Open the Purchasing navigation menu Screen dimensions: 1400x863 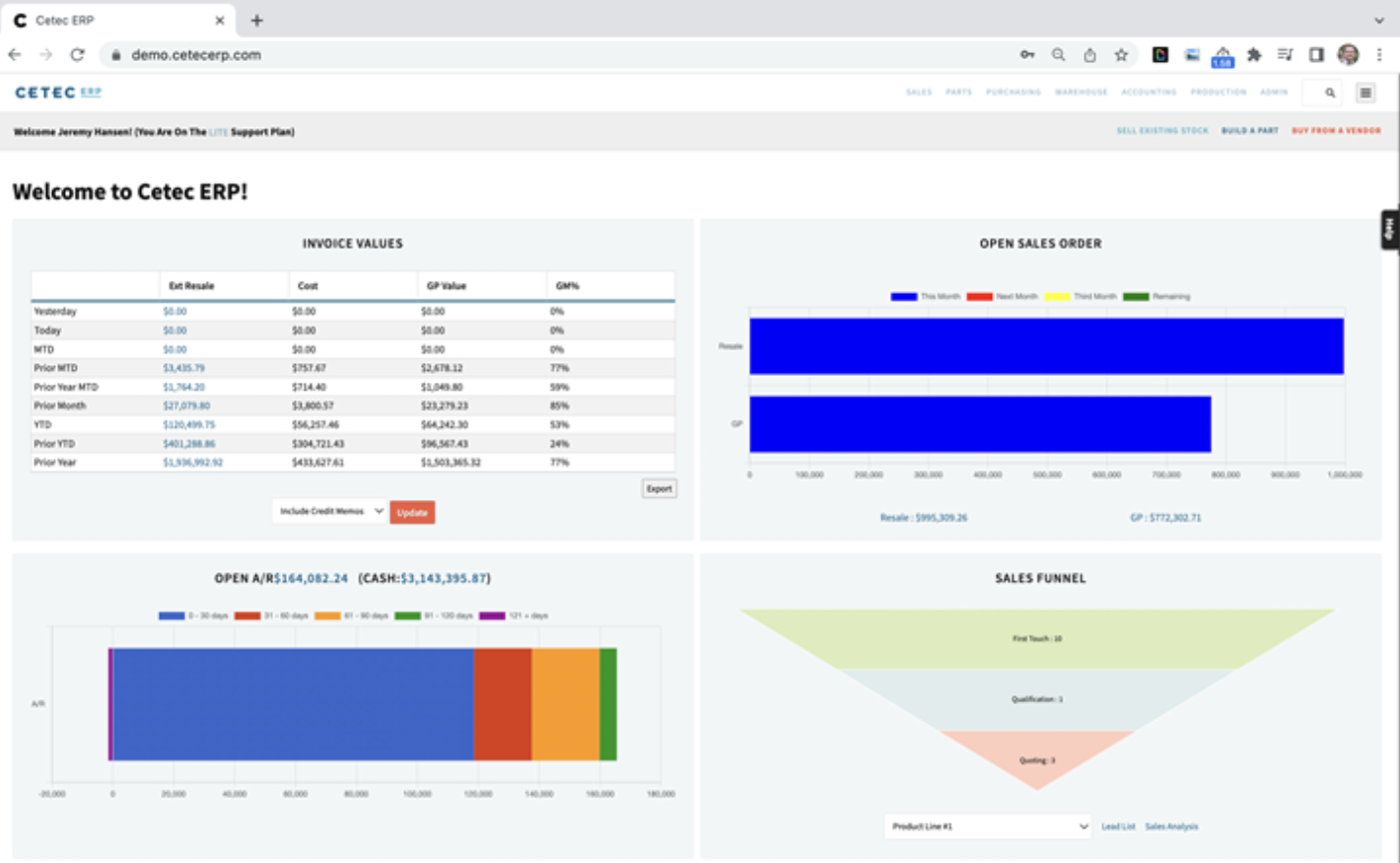[1013, 93]
